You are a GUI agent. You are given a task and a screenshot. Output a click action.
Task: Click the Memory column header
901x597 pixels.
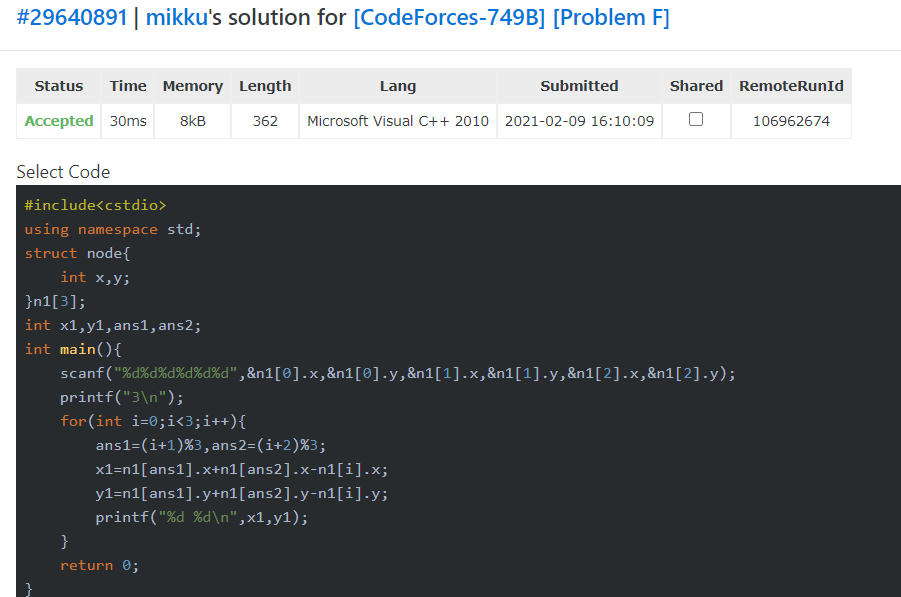click(x=193, y=86)
